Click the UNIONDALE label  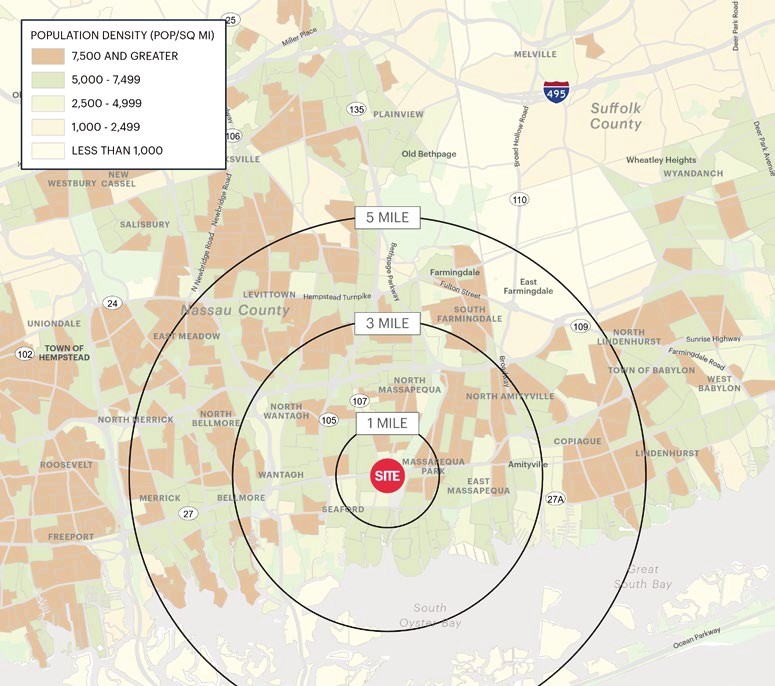(x=54, y=324)
